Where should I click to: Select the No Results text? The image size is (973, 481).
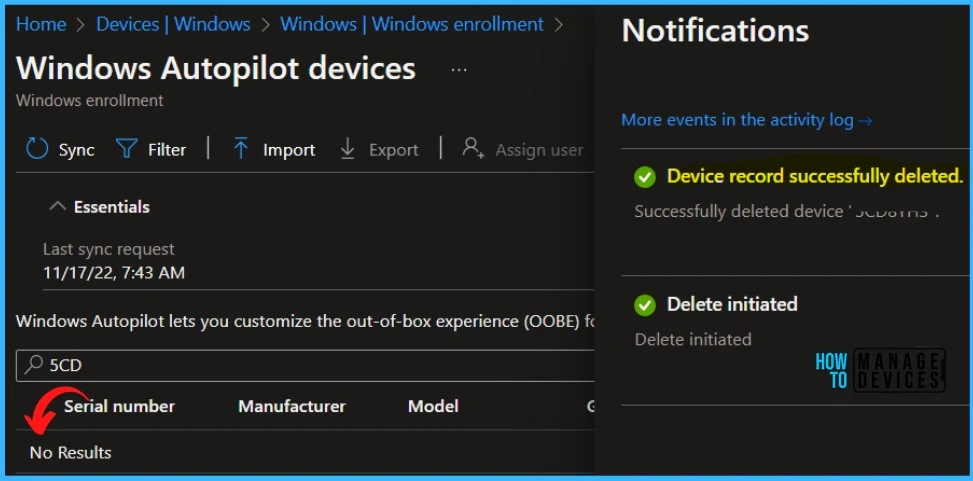tap(71, 452)
